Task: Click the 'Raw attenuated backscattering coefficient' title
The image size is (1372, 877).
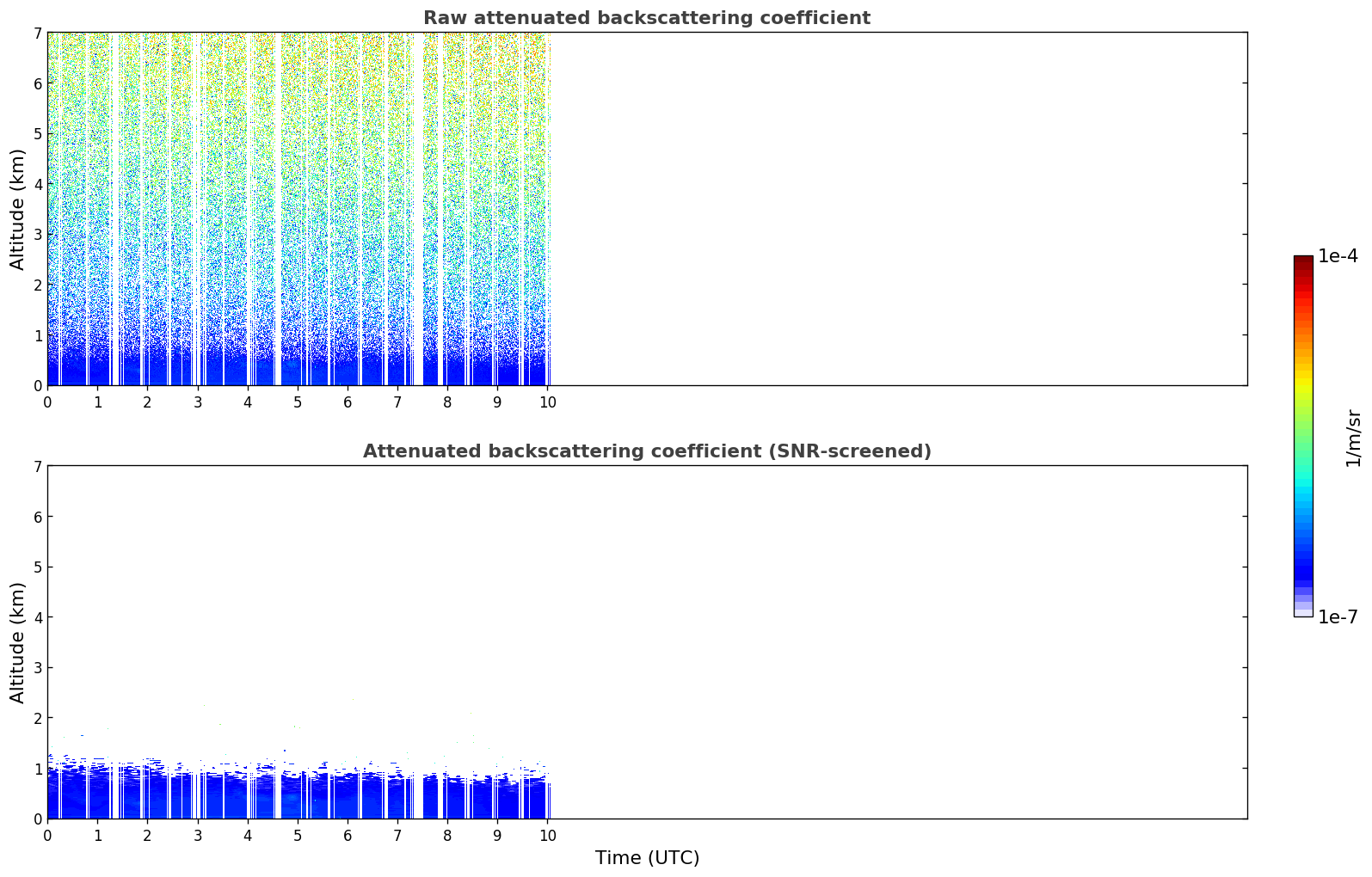Action: coord(646,18)
